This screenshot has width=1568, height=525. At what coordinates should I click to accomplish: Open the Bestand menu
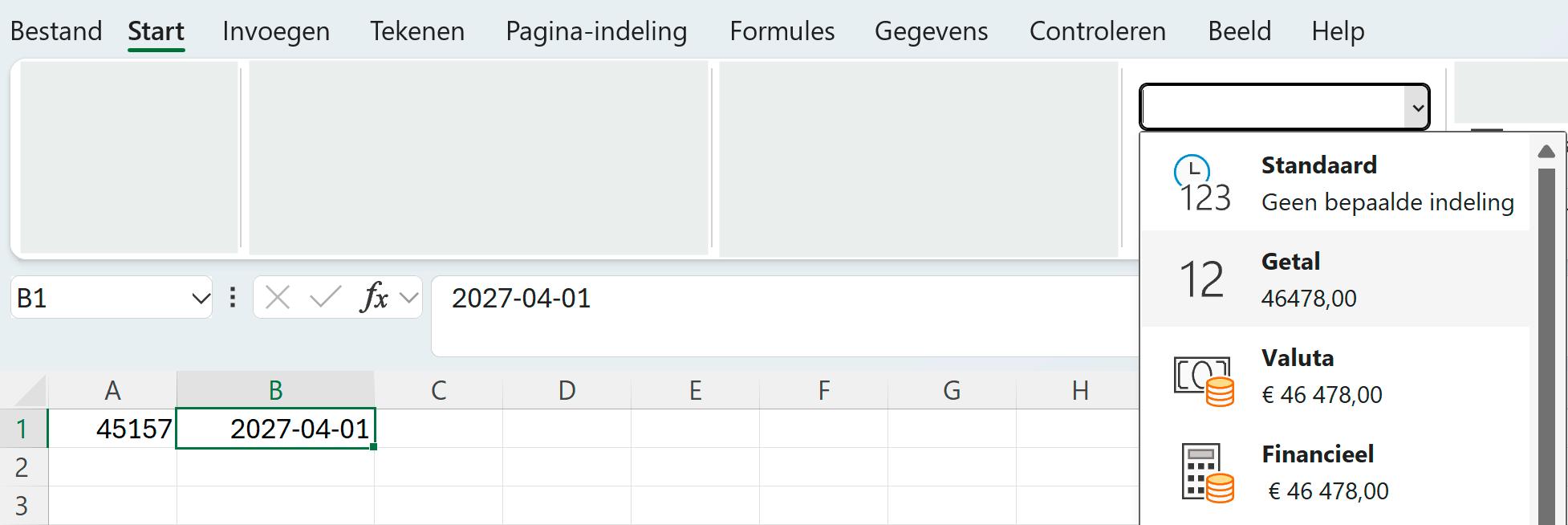[x=56, y=31]
